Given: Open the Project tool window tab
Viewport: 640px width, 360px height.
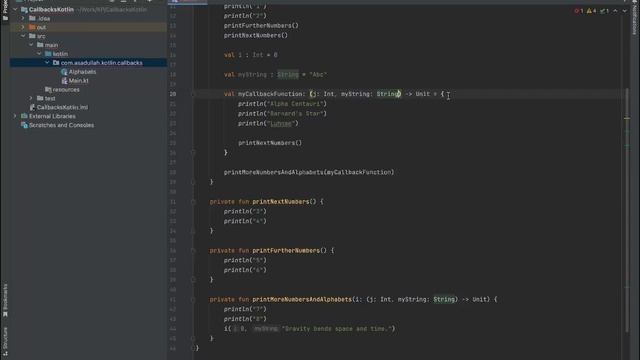Looking at the screenshot, I should tap(5, 11).
